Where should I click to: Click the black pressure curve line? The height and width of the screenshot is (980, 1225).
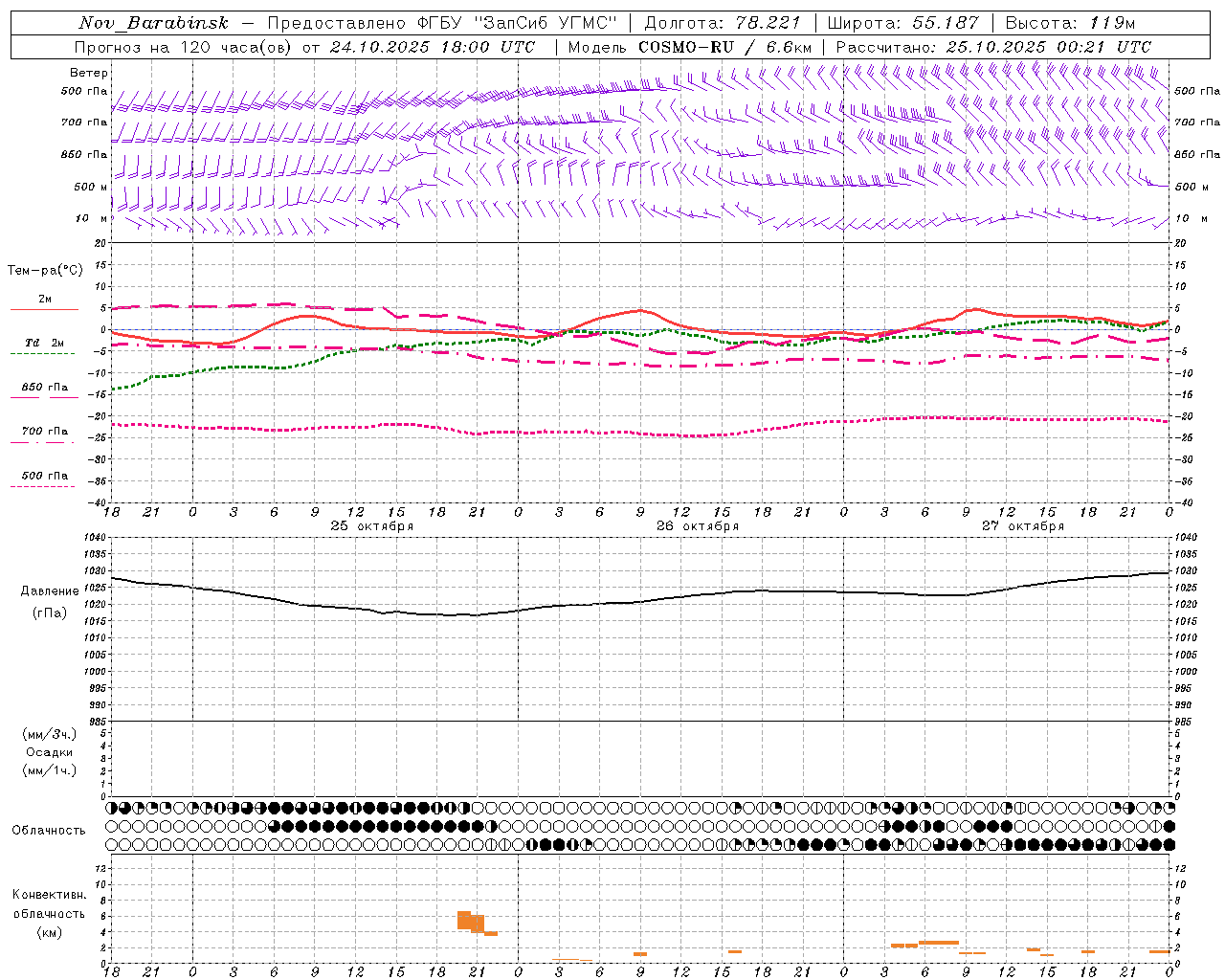tap(641, 602)
